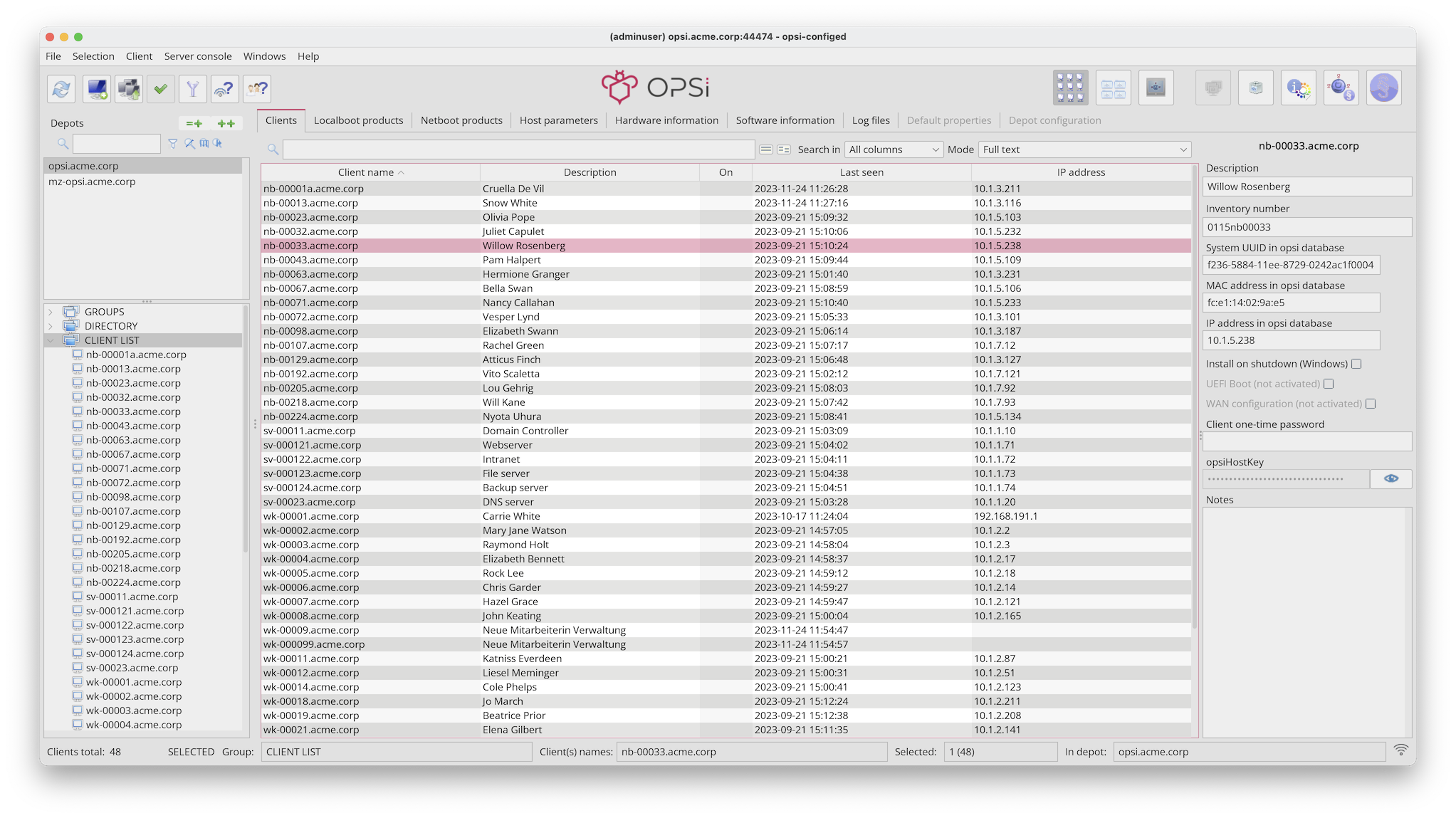Click the MAC address in opsi database field
The width and height of the screenshot is (1456, 818).
click(x=1292, y=303)
